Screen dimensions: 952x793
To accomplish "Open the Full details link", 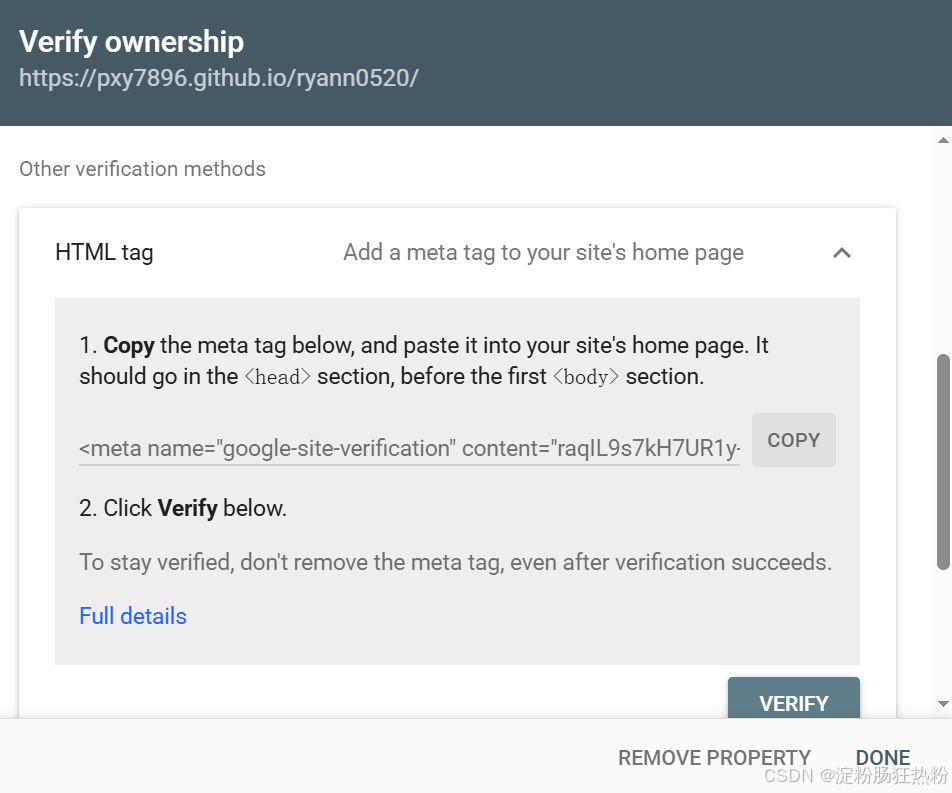I will coord(133,616).
